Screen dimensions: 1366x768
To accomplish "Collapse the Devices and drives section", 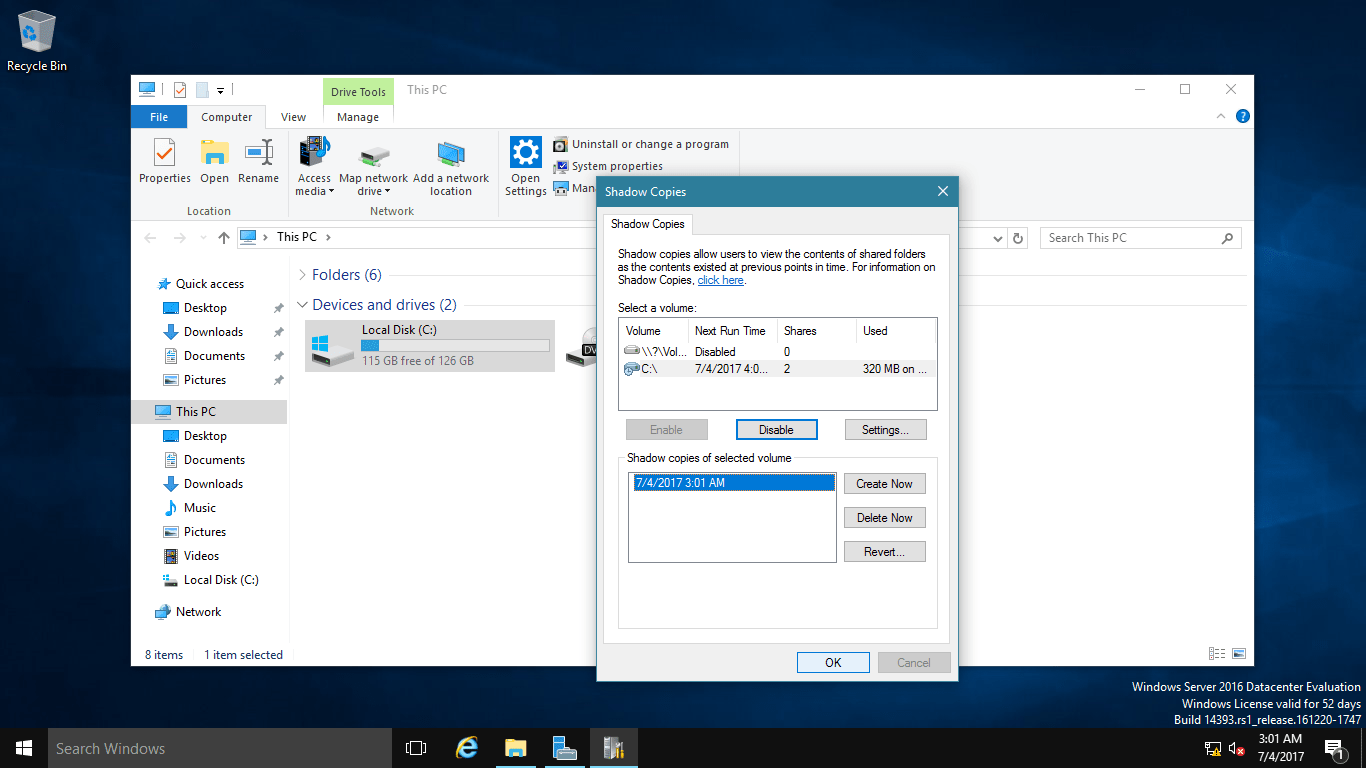I will 303,304.
